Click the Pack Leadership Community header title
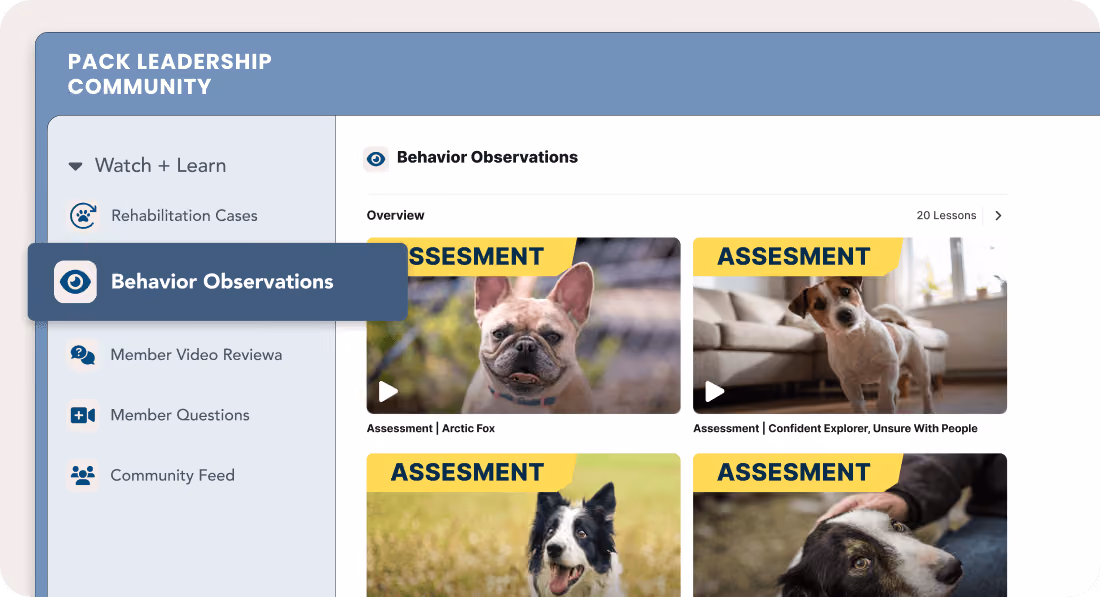The width and height of the screenshot is (1100, 597). 169,74
